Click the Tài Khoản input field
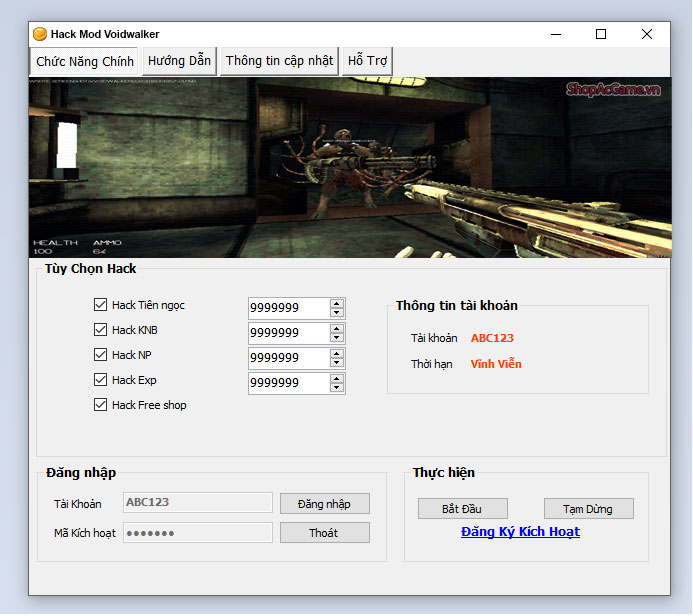The width and height of the screenshot is (693, 616). coord(198,502)
